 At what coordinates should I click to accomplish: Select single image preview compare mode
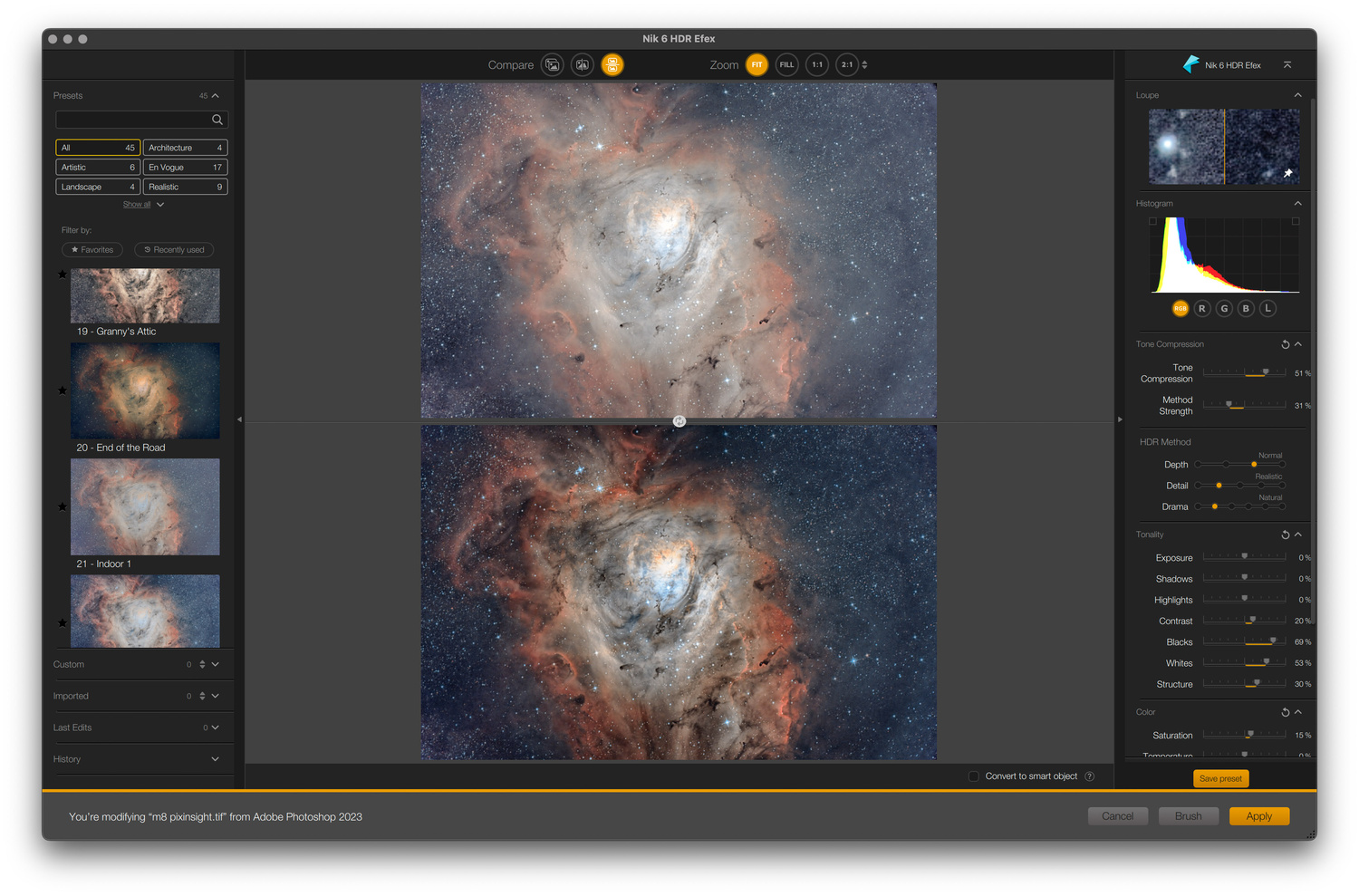click(552, 65)
